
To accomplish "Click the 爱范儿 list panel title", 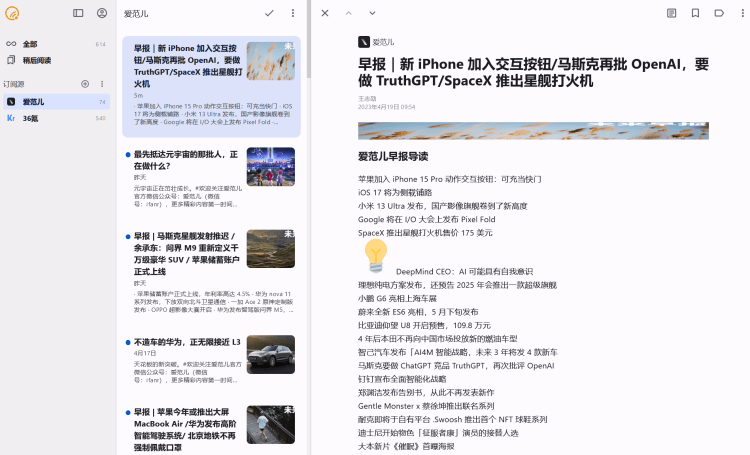I will point(136,13).
